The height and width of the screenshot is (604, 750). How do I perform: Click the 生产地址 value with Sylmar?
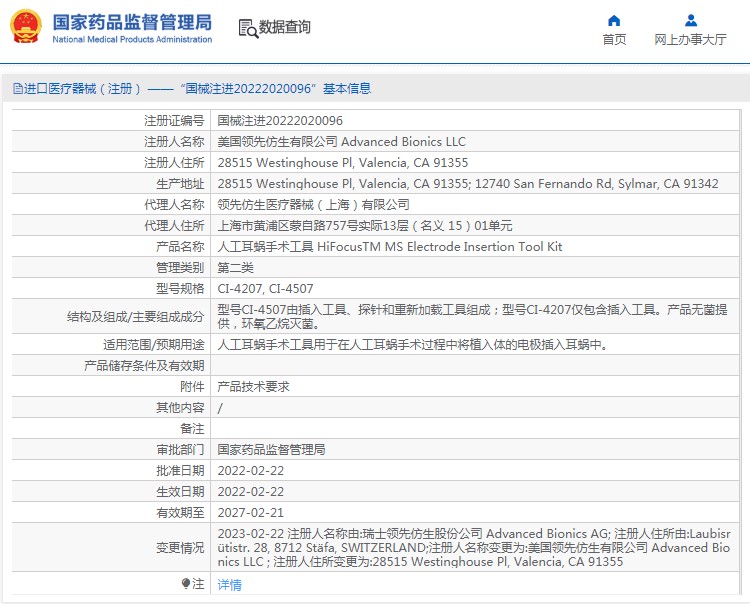coord(468,184)
